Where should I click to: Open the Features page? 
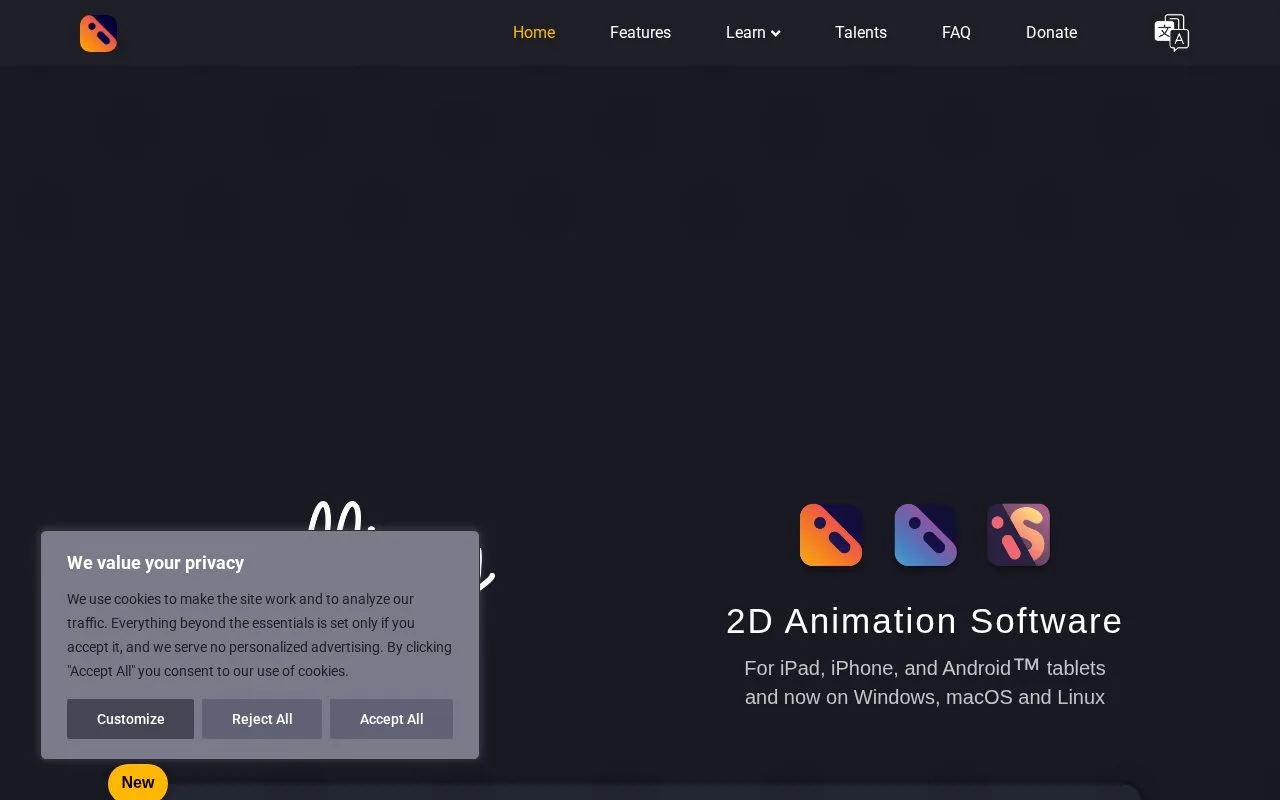pos(640,33)
